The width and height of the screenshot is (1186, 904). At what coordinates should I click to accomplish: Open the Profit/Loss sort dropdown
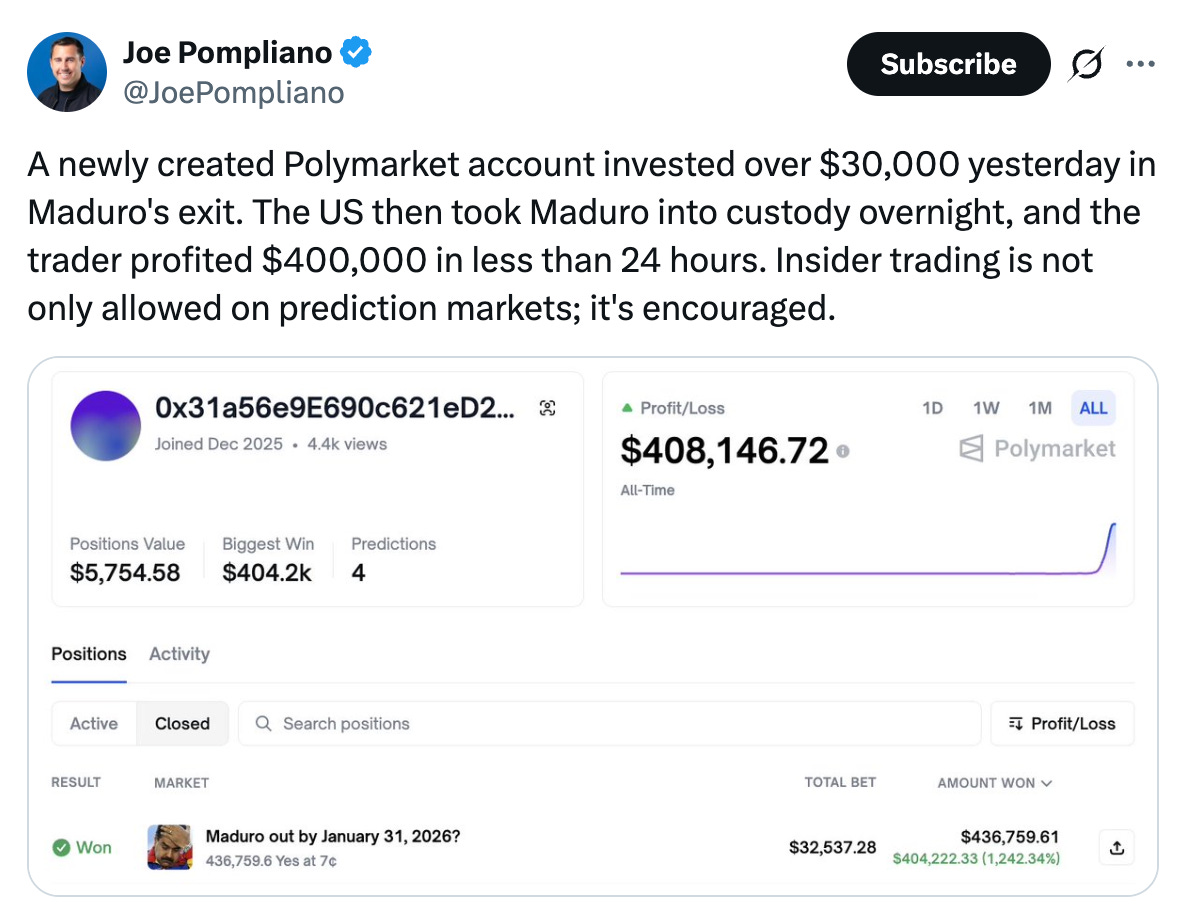[x=1062, y=723]
